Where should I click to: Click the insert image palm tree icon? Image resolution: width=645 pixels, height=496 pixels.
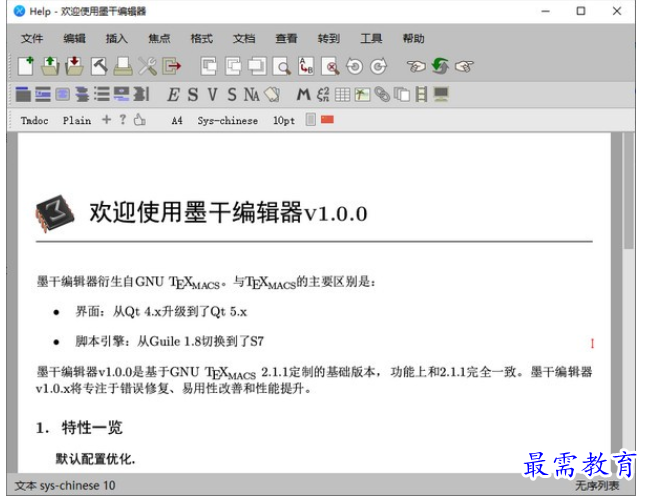click(362, 95)
